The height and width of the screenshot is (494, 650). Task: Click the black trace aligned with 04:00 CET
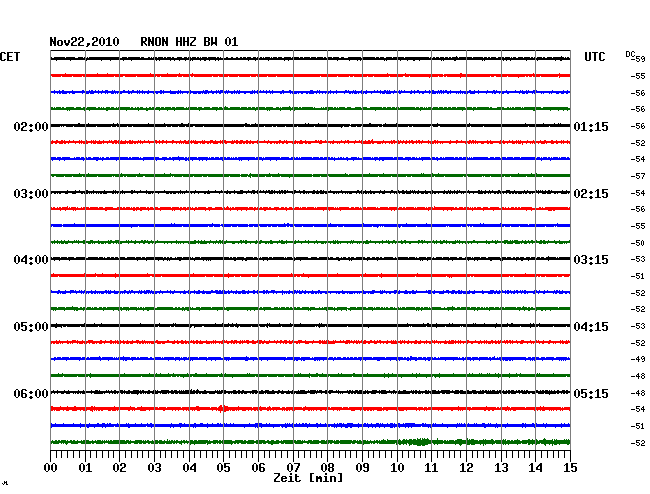pyautogui.click(x=310, y=259)
